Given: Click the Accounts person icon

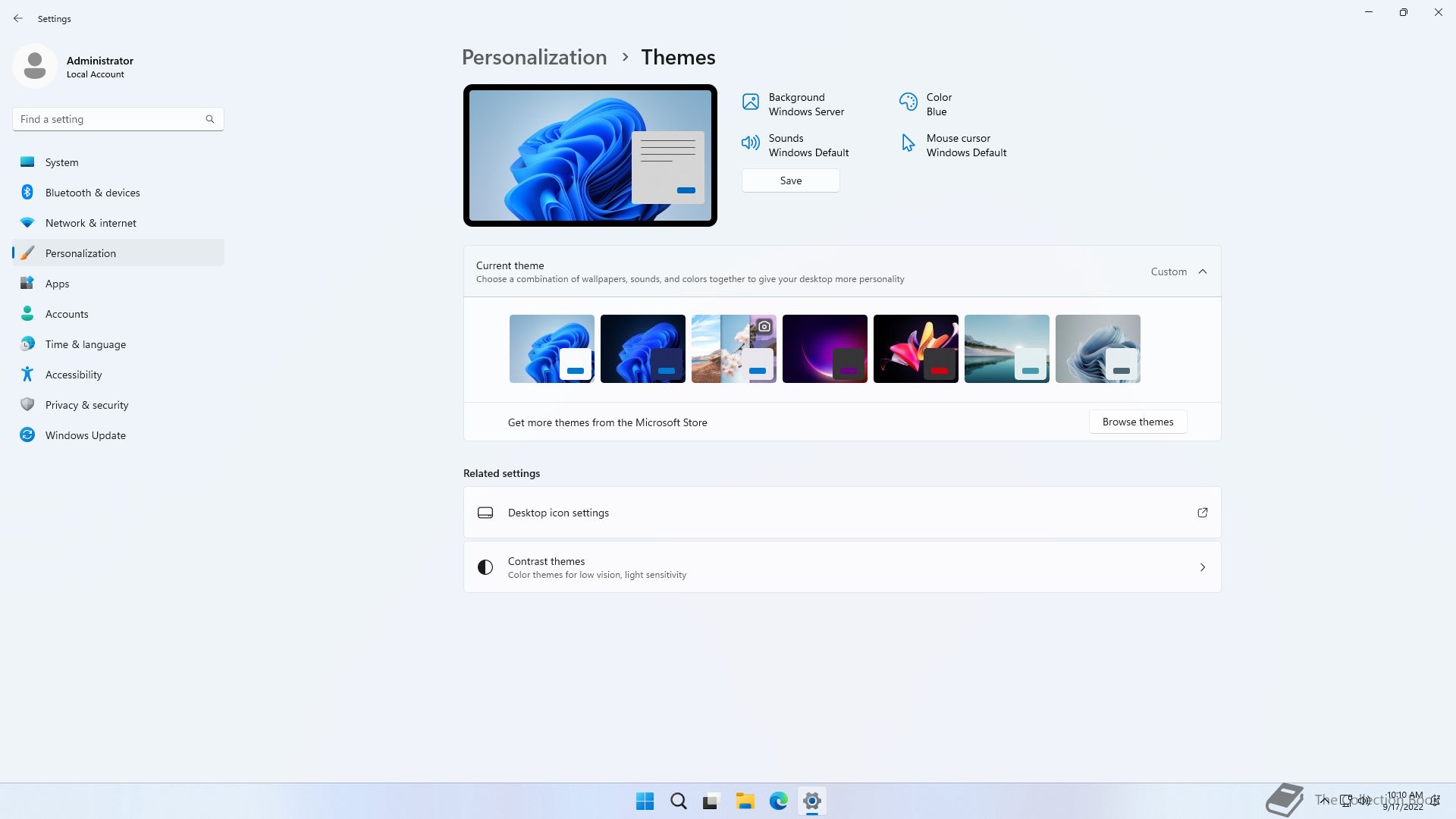Looking at the screenshot, I should coord(27,313).
